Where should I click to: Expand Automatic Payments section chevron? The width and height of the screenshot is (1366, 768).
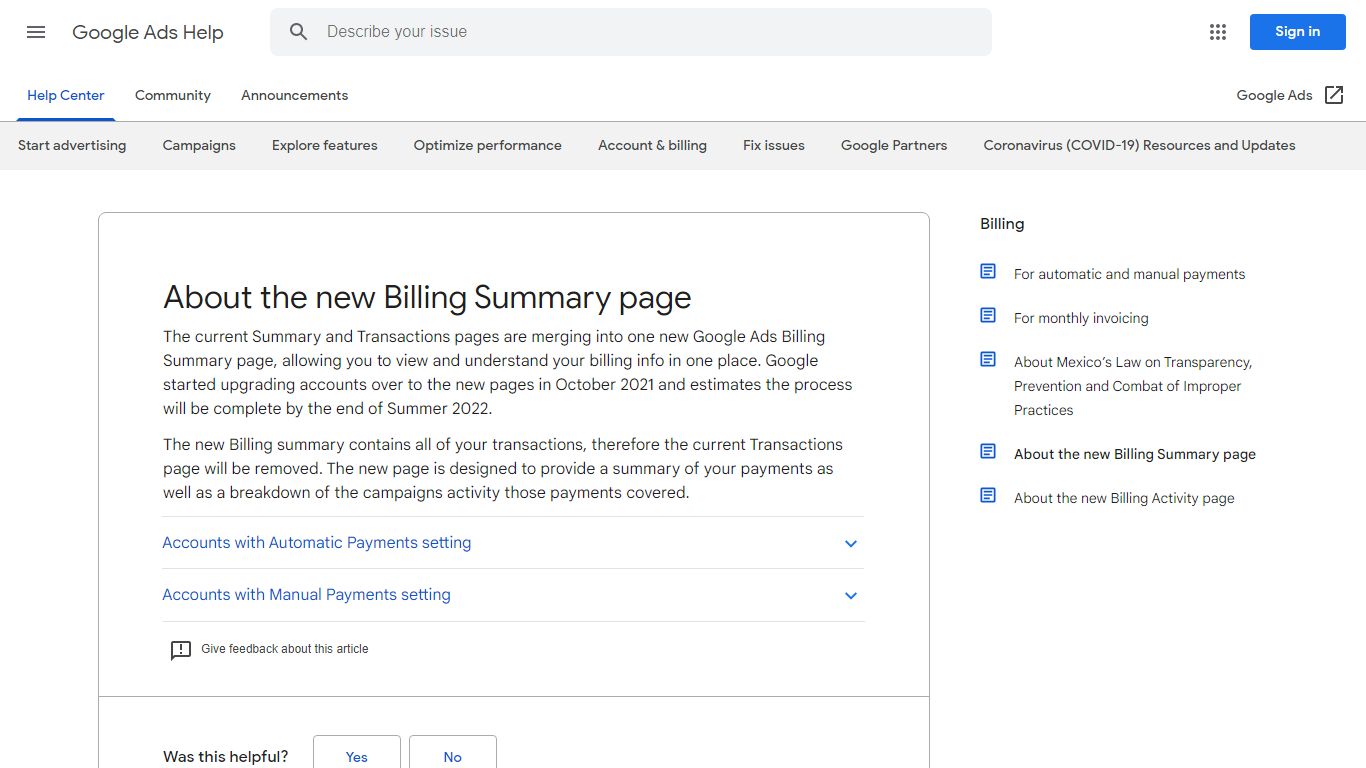851,544
